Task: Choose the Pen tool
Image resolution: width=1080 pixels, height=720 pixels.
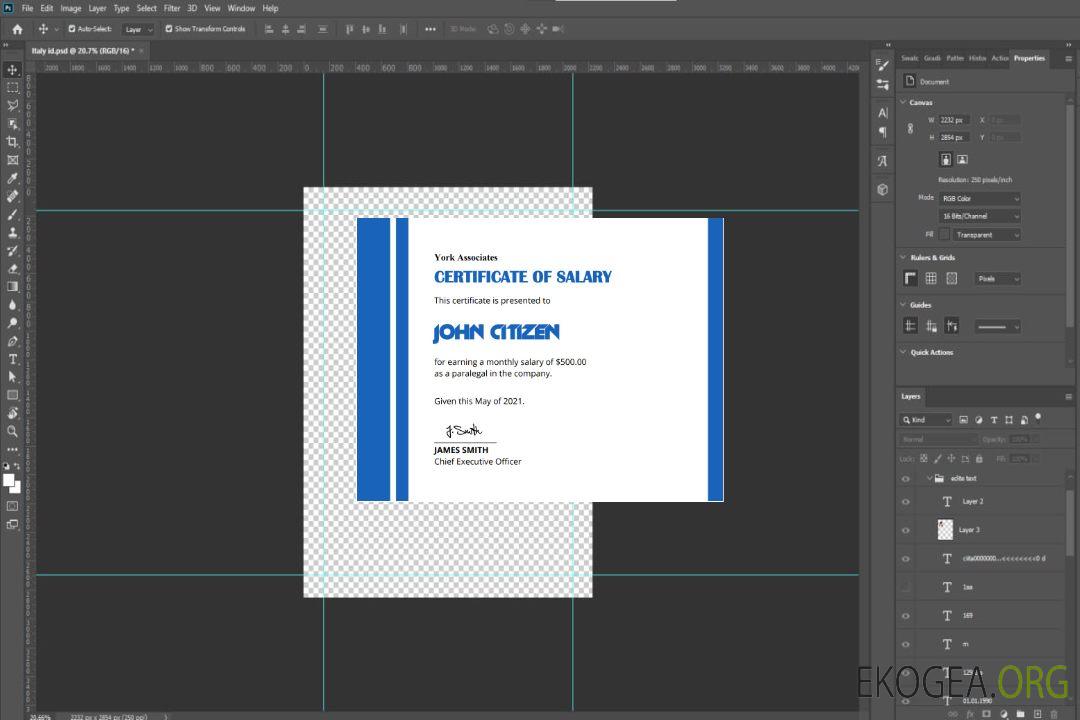Action: 13,341
